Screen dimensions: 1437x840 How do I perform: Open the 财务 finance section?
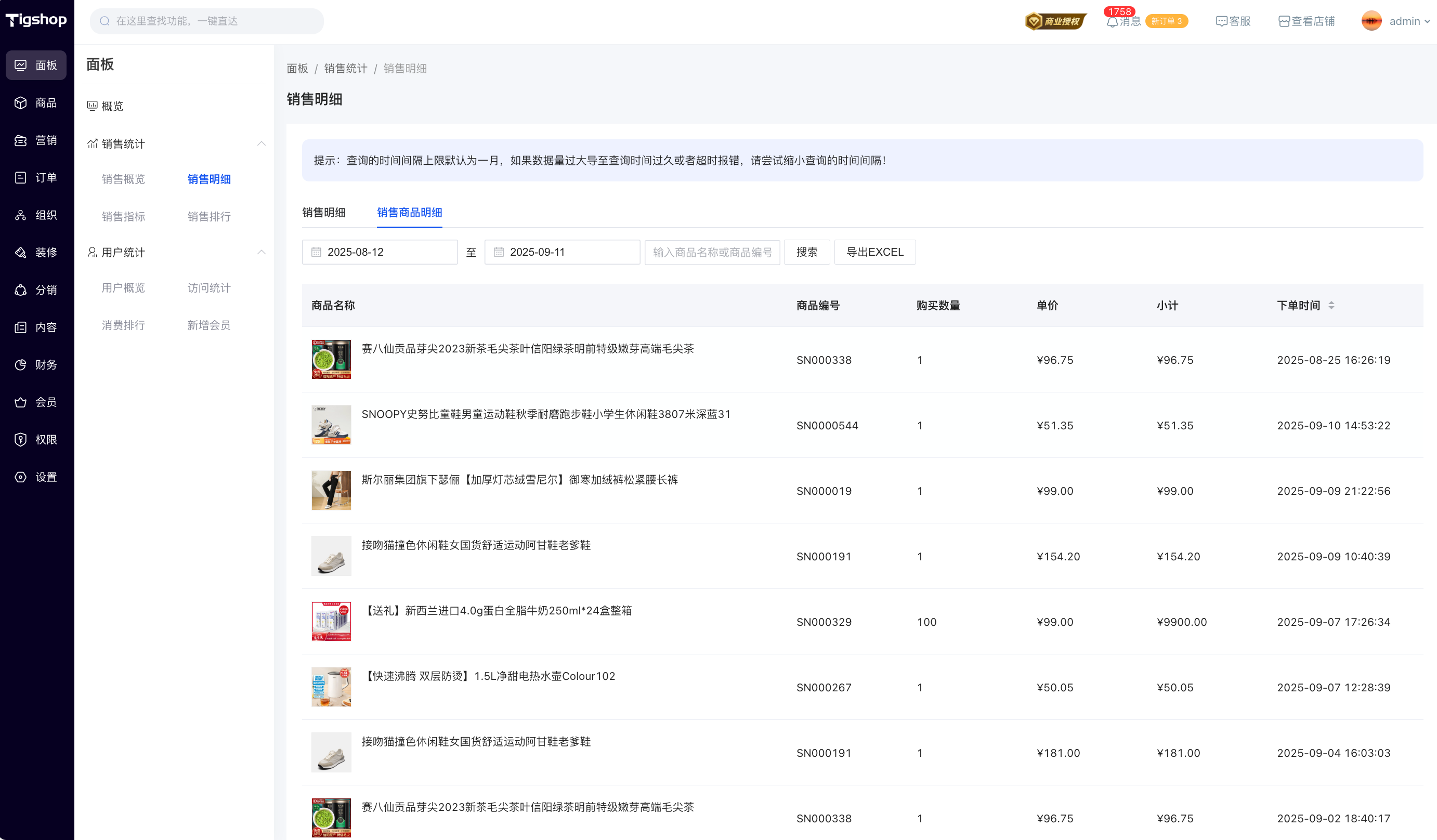click(x=35, y=365)
